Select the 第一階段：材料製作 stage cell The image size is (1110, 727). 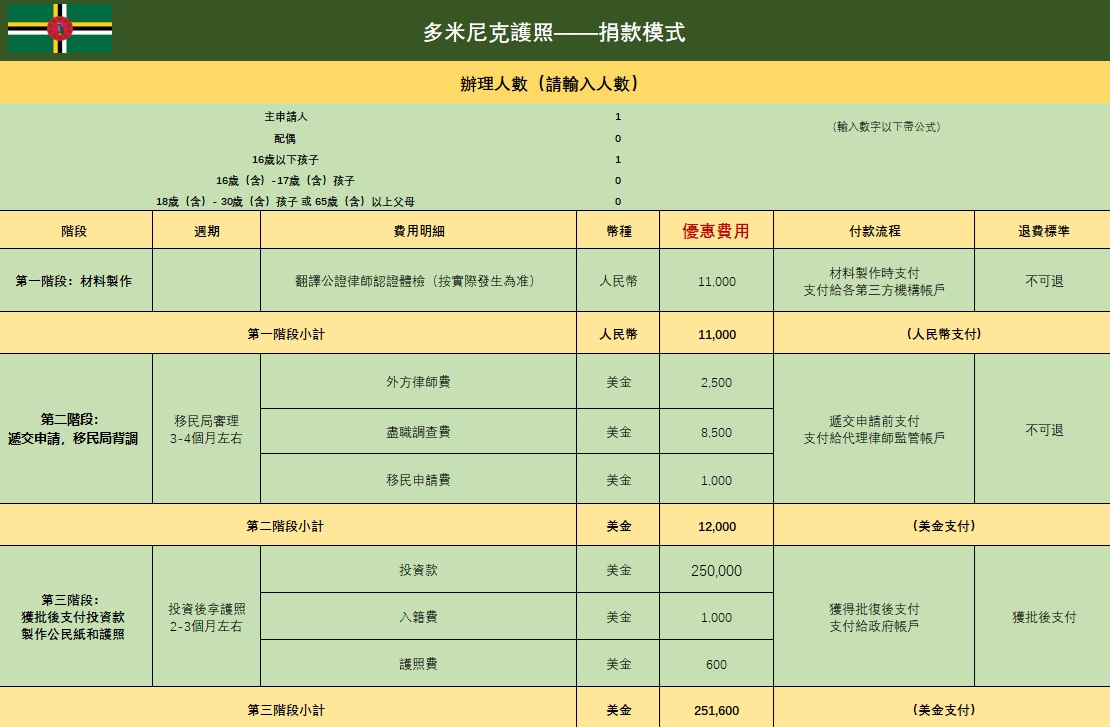click(74, 281)
